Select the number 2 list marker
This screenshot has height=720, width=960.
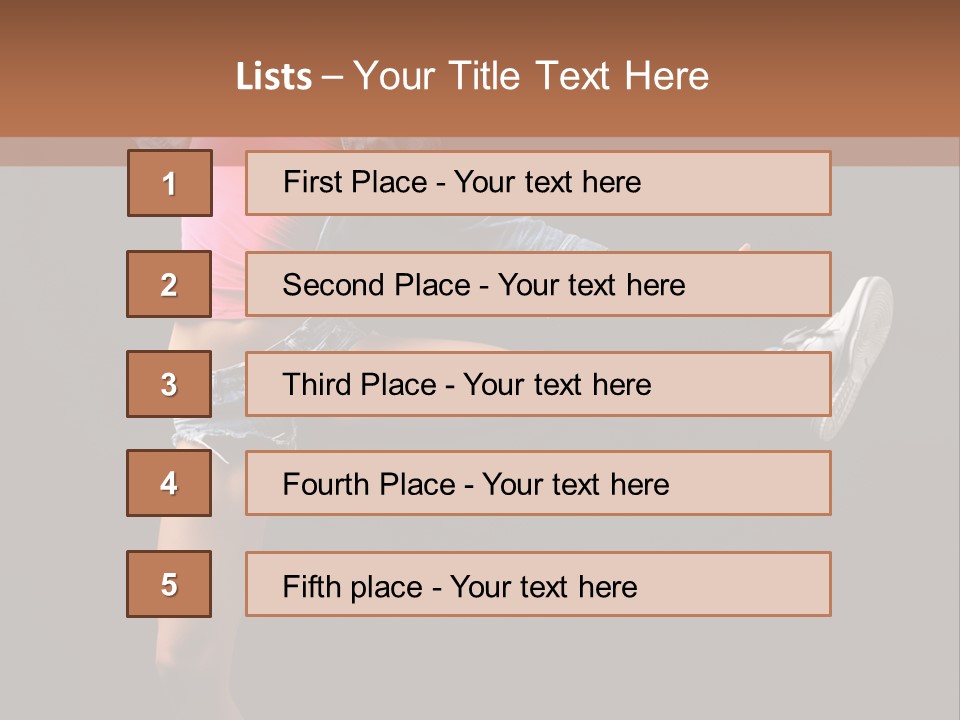169,284
